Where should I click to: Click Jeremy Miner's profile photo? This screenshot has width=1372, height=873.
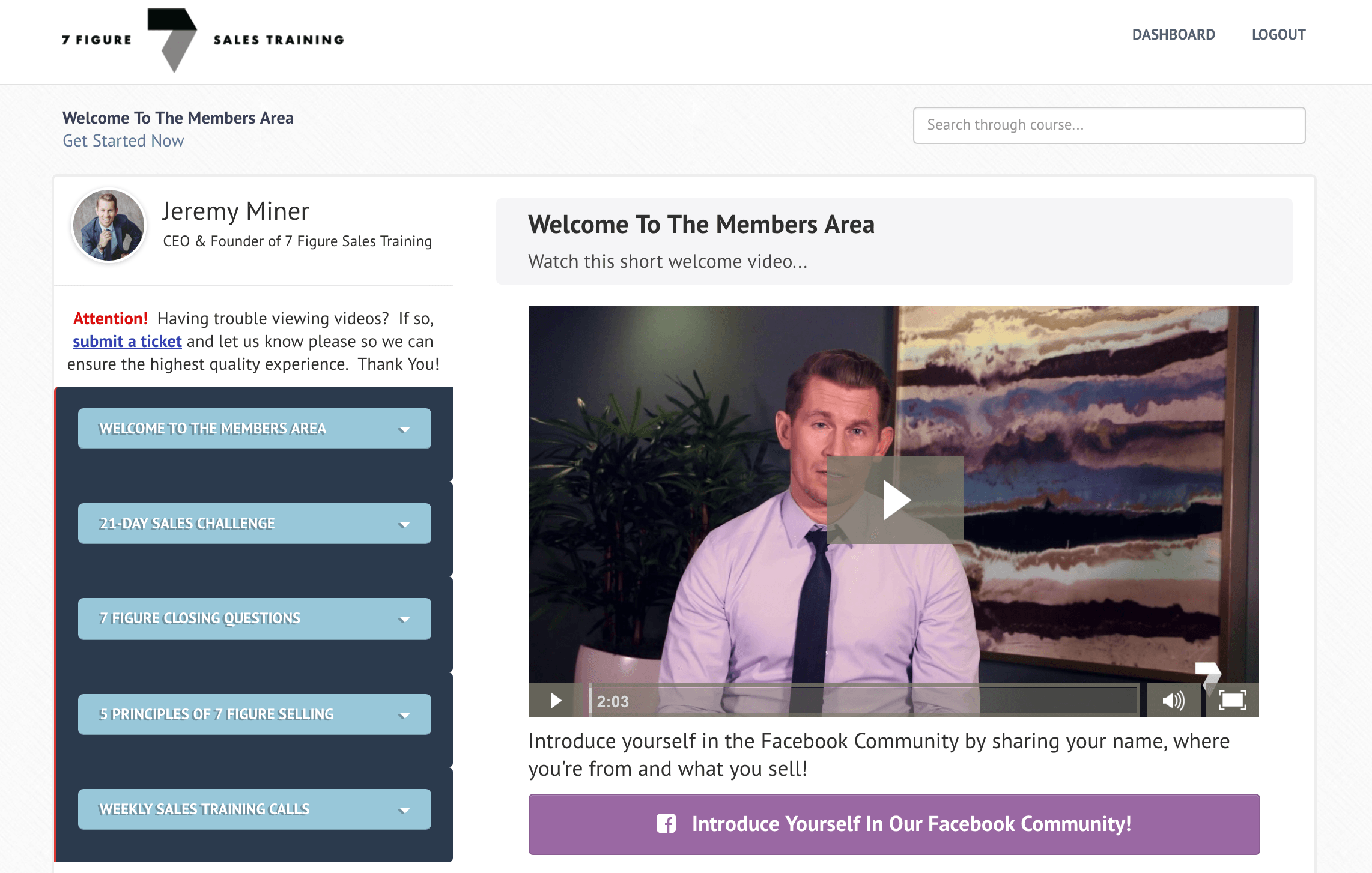coord(109,226)
